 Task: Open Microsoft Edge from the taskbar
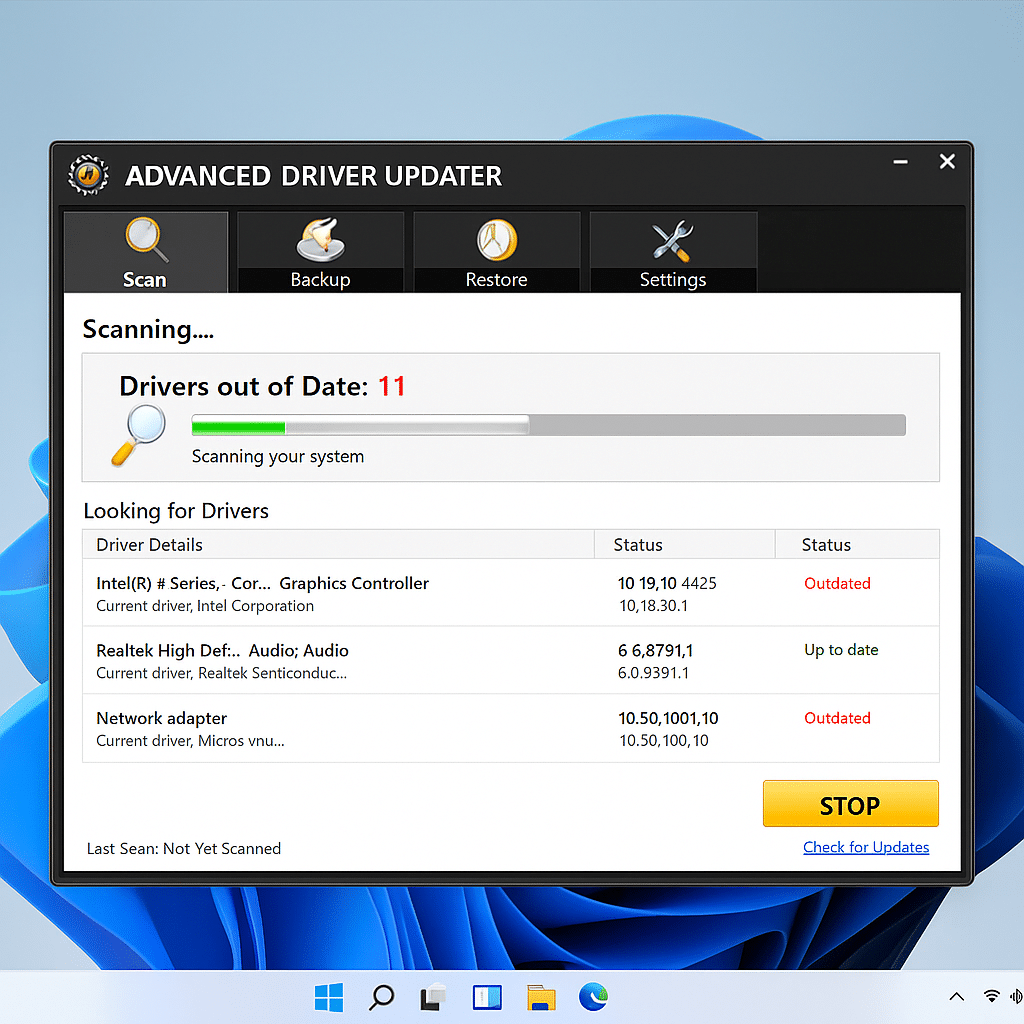point(594,997)
